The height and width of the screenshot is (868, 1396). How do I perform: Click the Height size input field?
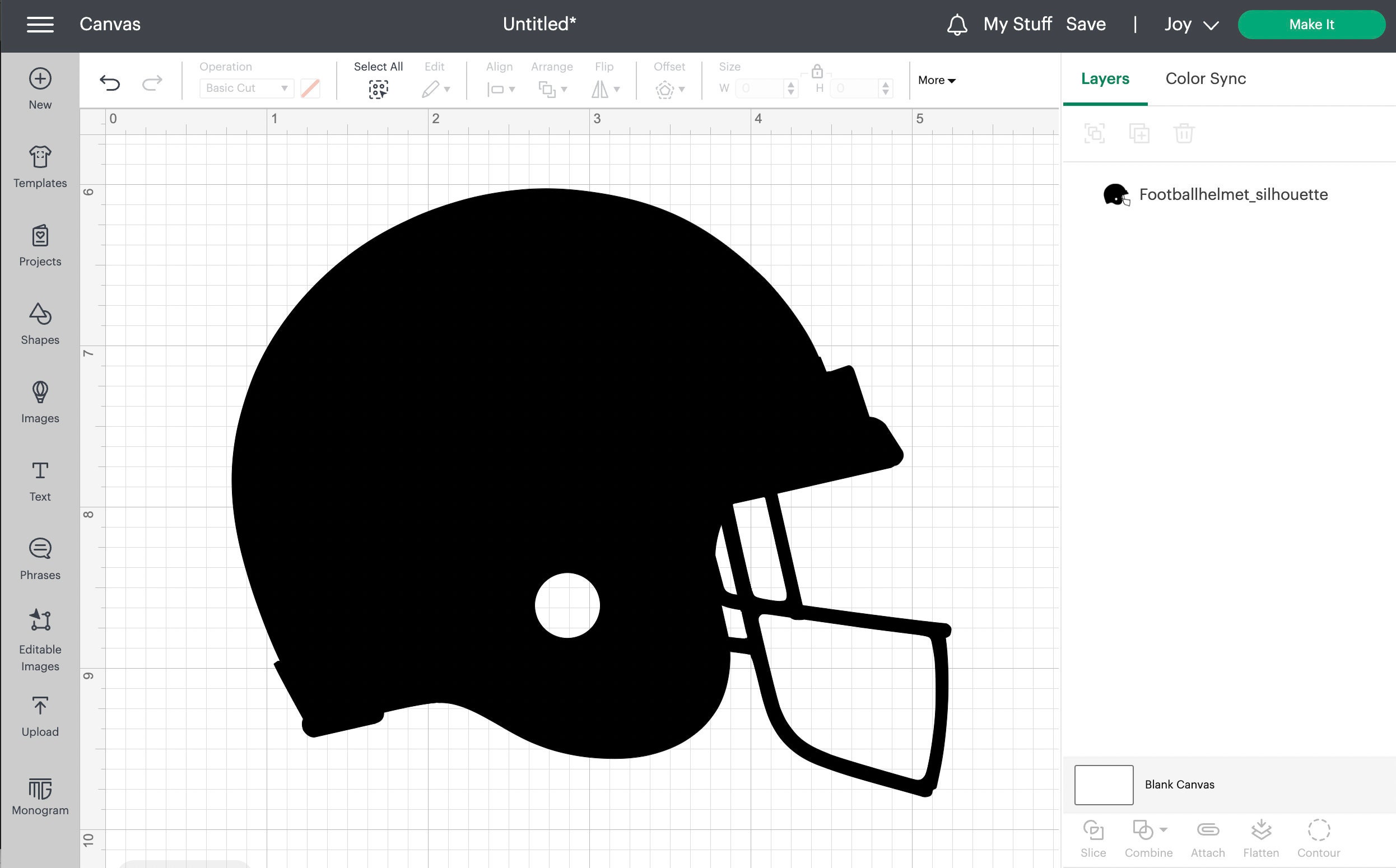[x=855, y=88]
